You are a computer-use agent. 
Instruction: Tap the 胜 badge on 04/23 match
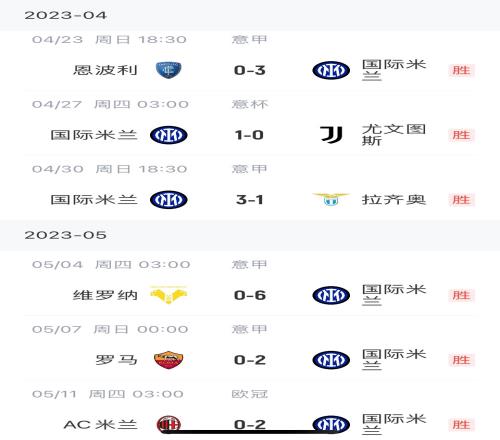click(461, 70)
